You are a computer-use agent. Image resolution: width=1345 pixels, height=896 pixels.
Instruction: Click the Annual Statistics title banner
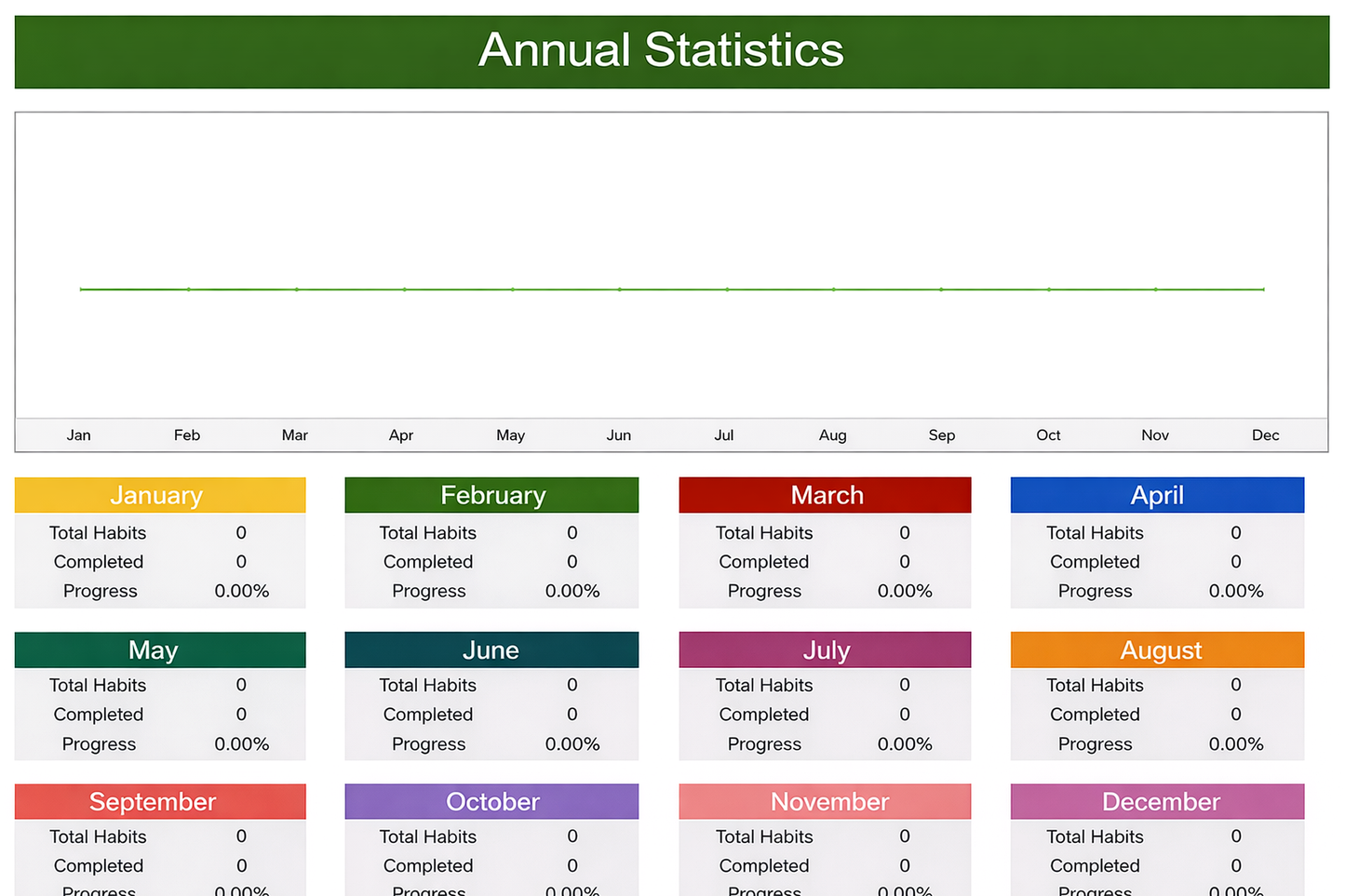pos(661,51)
